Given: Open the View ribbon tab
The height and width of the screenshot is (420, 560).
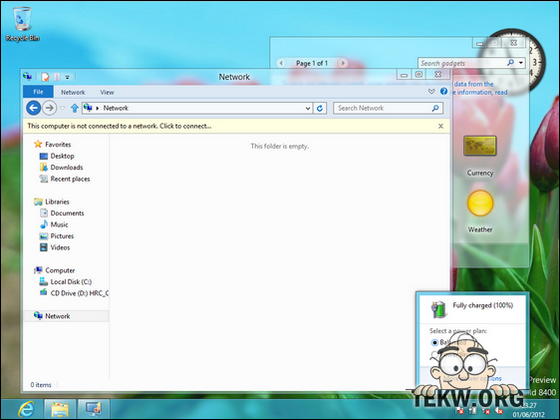Looking at the screenshot, I should pos(107,92).
